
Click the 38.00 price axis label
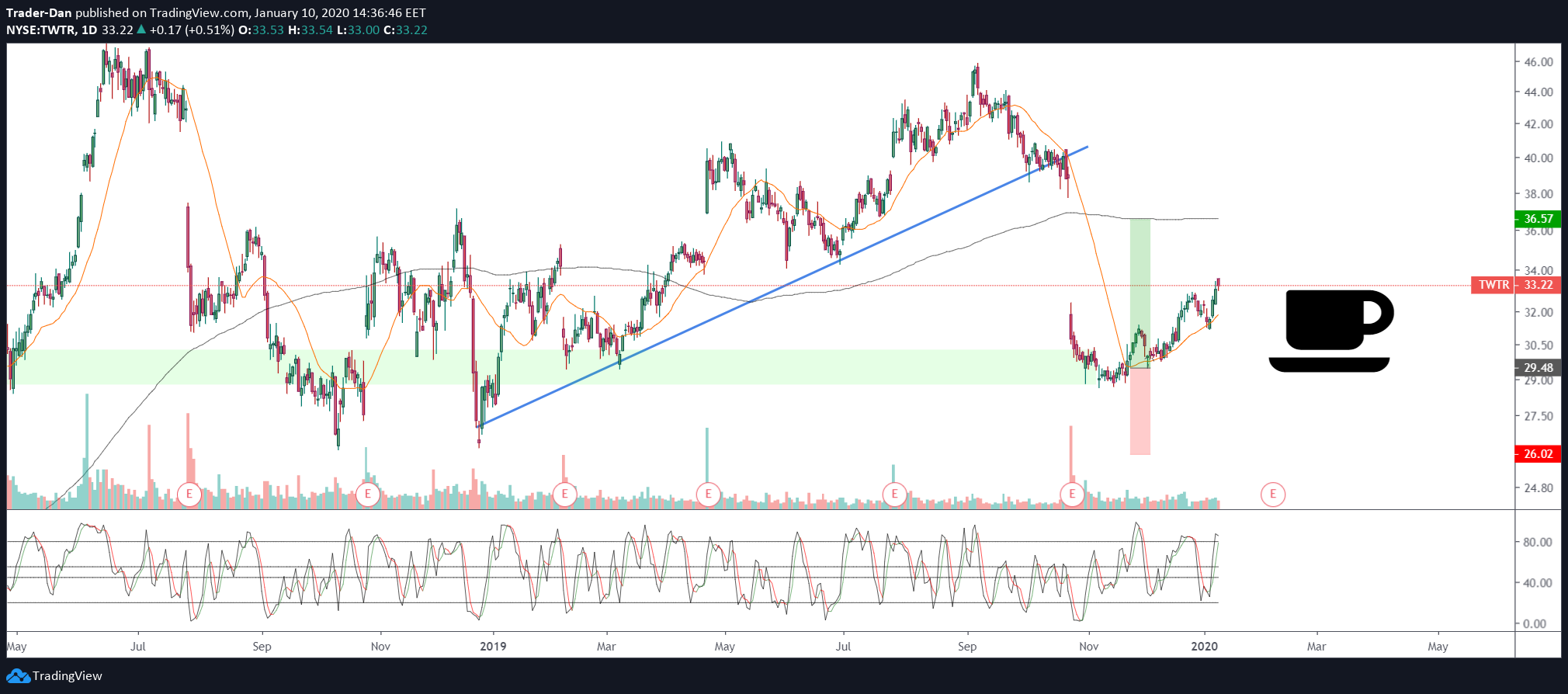point(1539,194)
